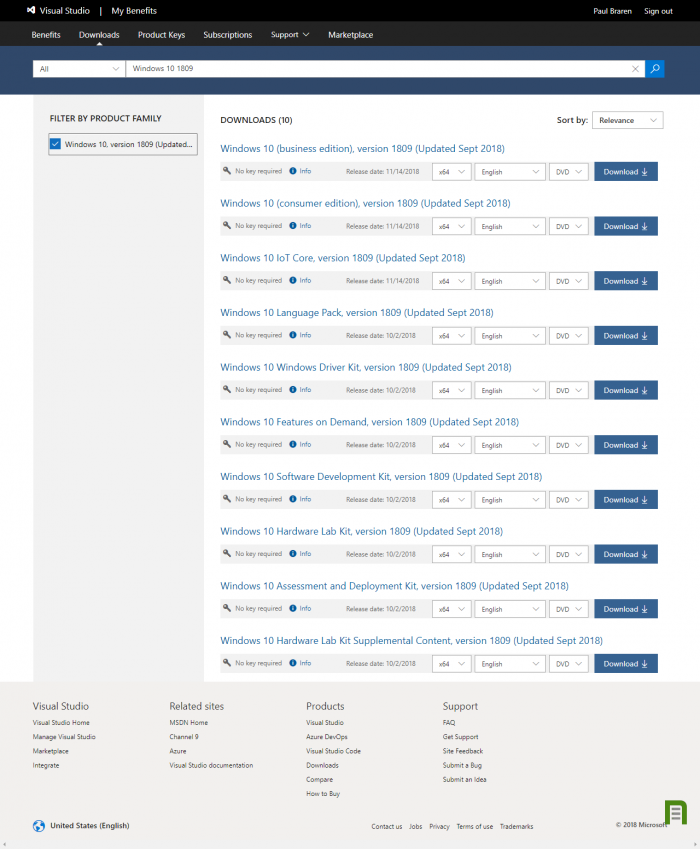The width and height of the screenshot is (700, 849).
Task: Clear the search box with the X icon
Action: point(635,69)
